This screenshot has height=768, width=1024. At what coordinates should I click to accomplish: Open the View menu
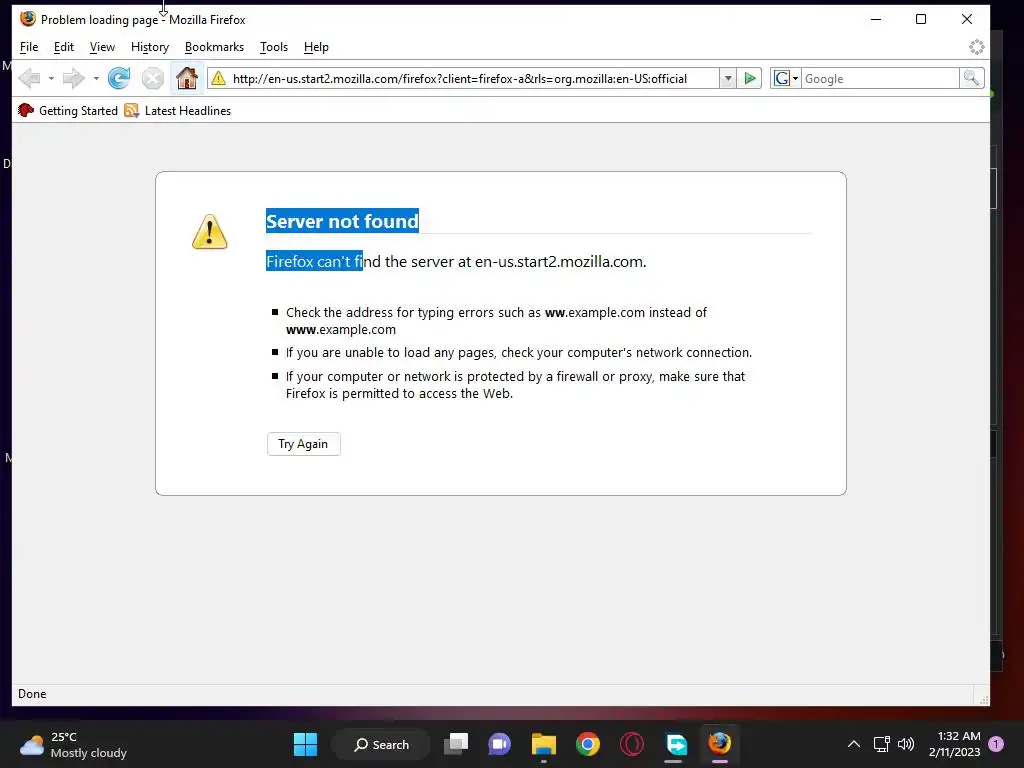coord(102,47)
